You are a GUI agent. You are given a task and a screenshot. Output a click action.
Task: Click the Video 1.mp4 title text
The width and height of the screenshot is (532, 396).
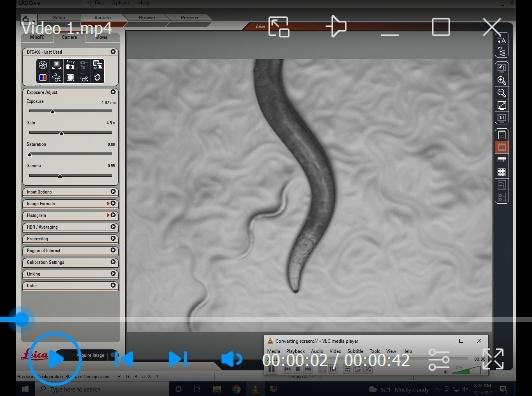click(x=66, y=28)
